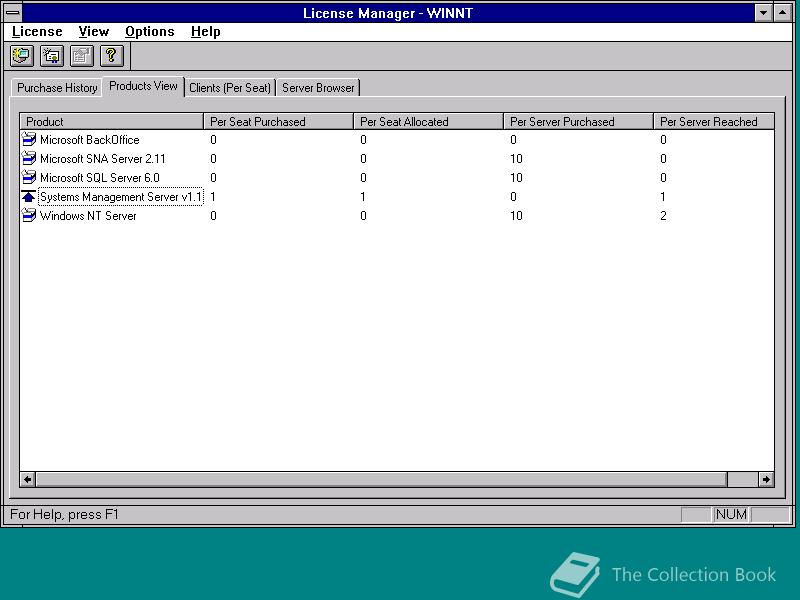Click Windows NT Server's Per Server Purchased value 10

[x=516, y=216]
